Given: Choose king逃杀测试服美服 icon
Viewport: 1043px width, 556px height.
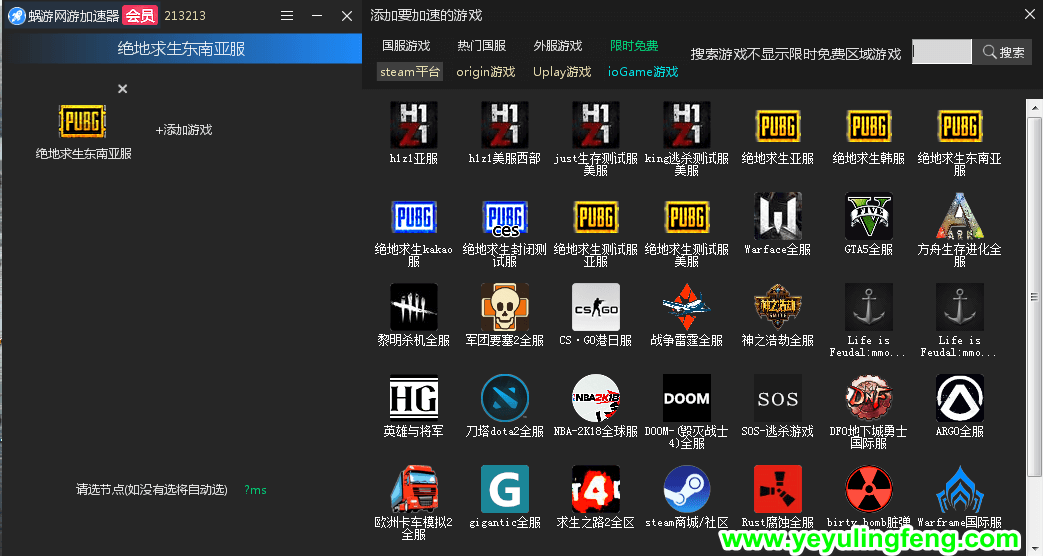Looking at the screenshot, I should [x=687, y=124].
